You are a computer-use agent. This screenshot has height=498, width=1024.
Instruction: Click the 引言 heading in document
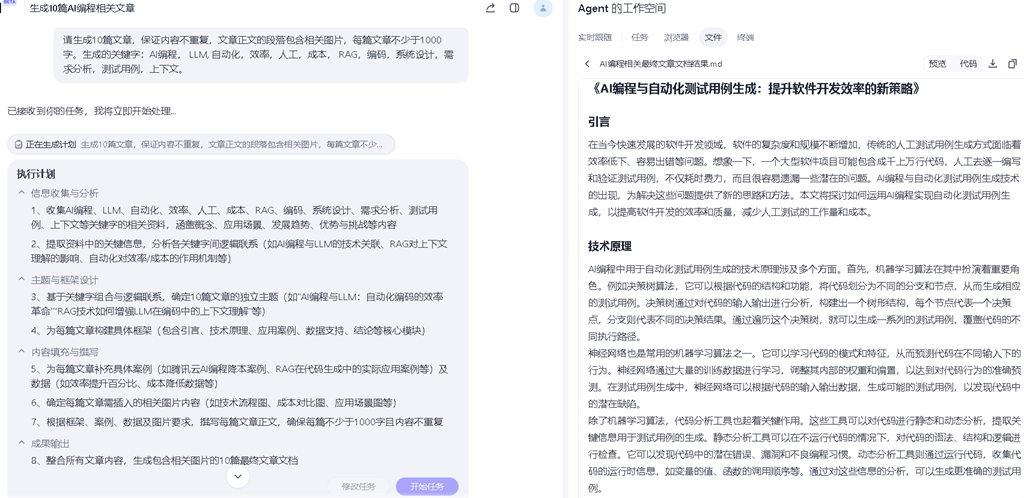599,122
